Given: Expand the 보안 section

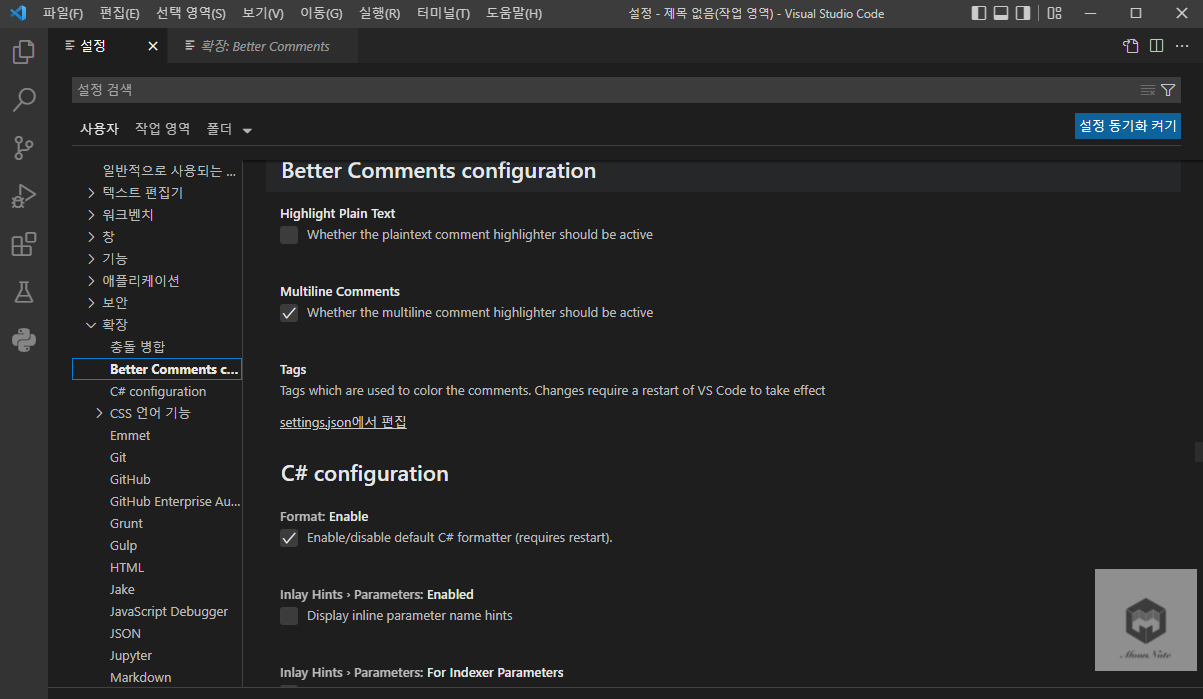Looking at the screenshot, I should tap(91, 303).
